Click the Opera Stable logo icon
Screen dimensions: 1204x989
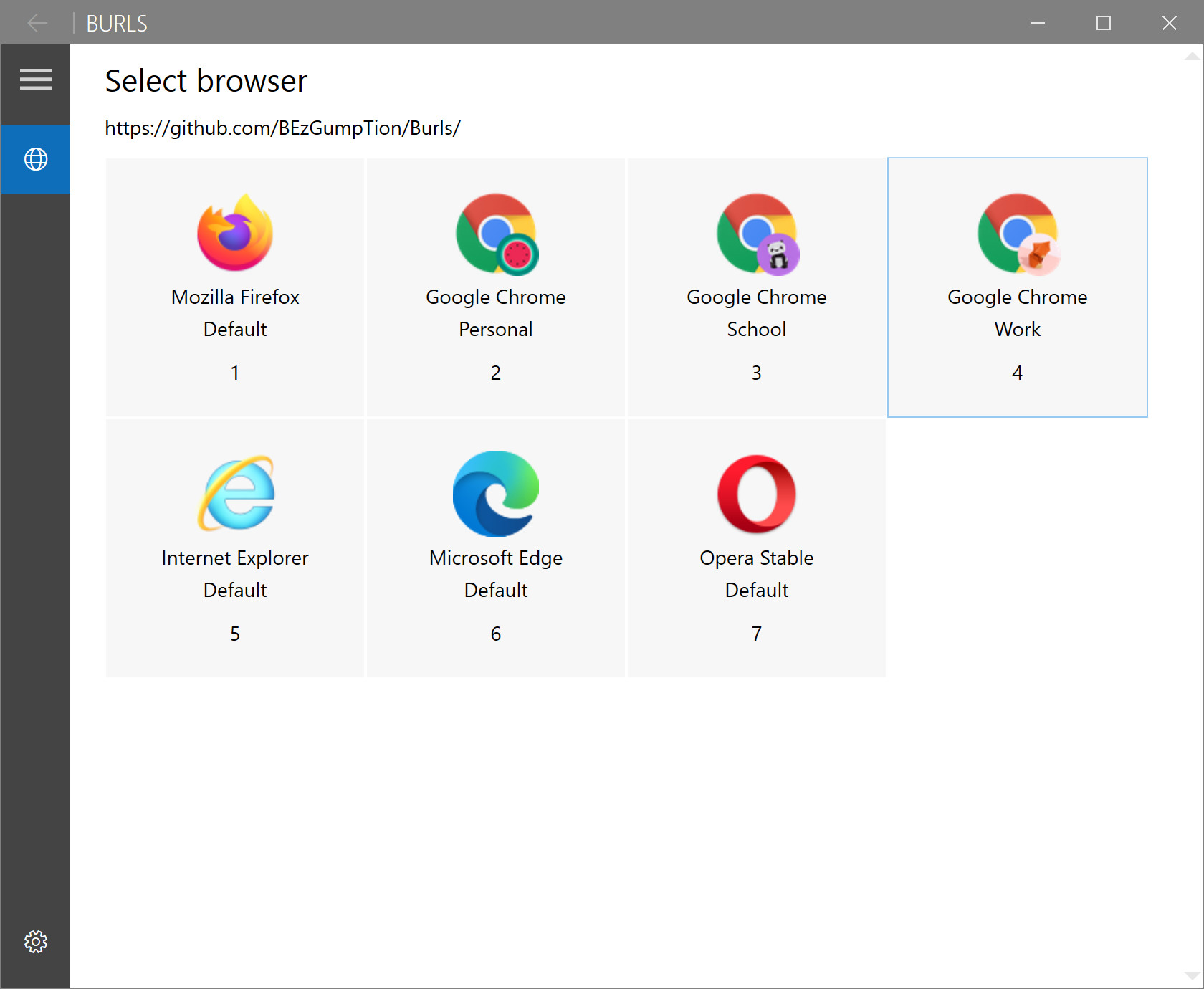tap(757, 494)
